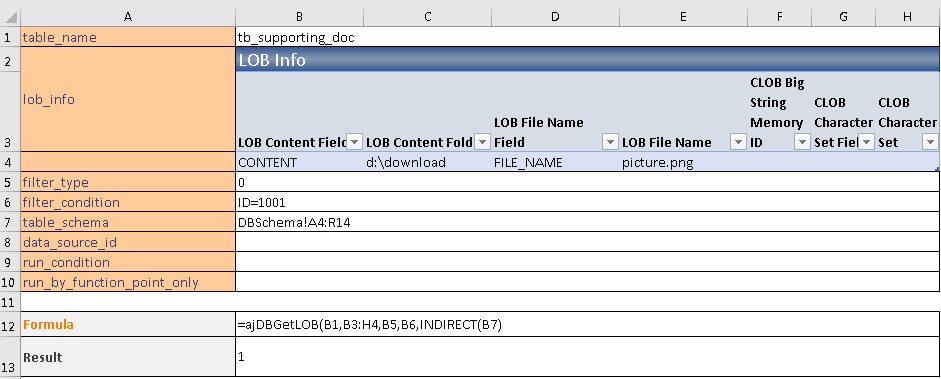Select the picture.png cell
The width and height of the screenshot is (941, 379).
[x=684, y=162]
